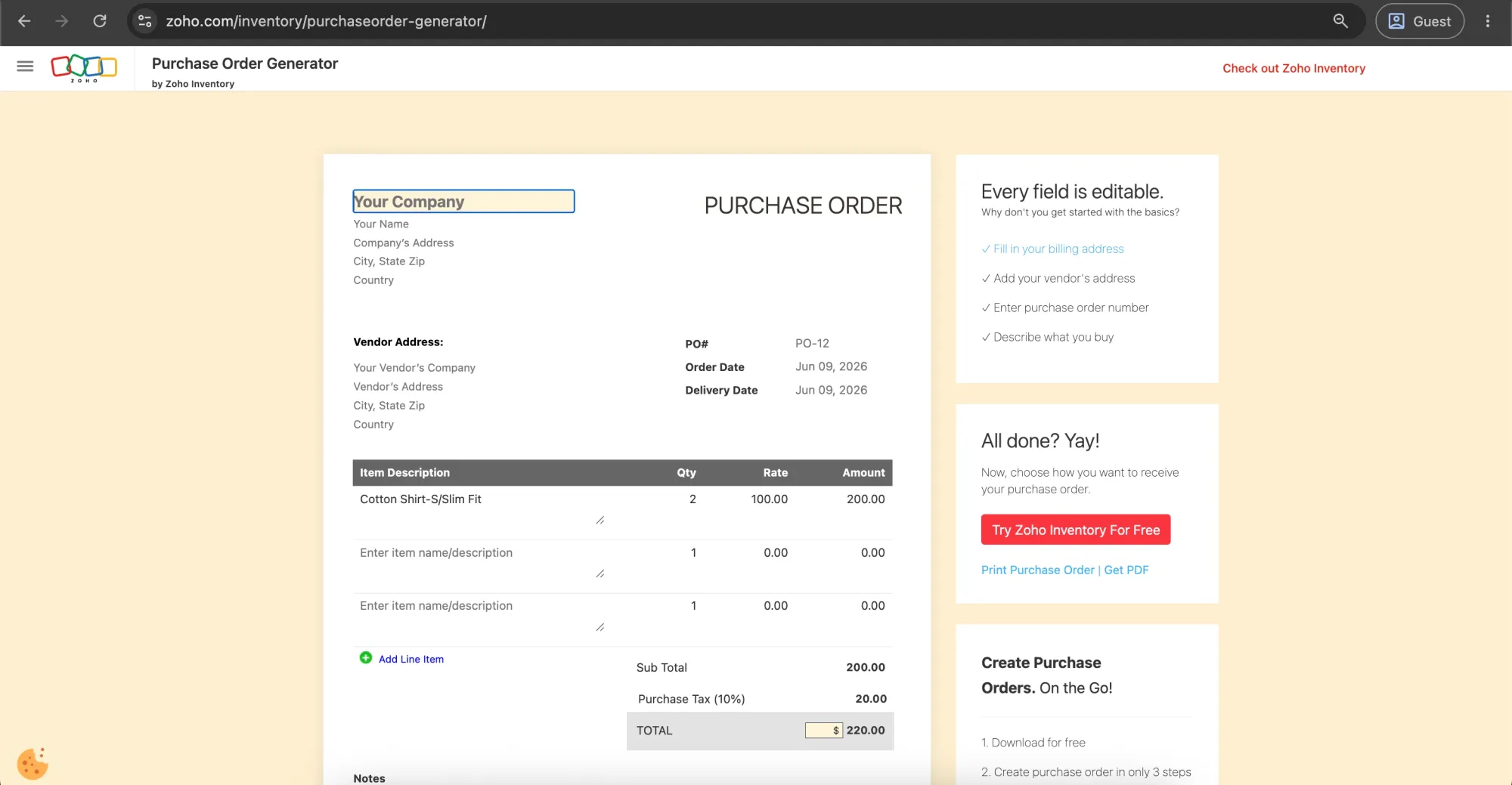Open the browser three-dot menu

click(1488, 21)
